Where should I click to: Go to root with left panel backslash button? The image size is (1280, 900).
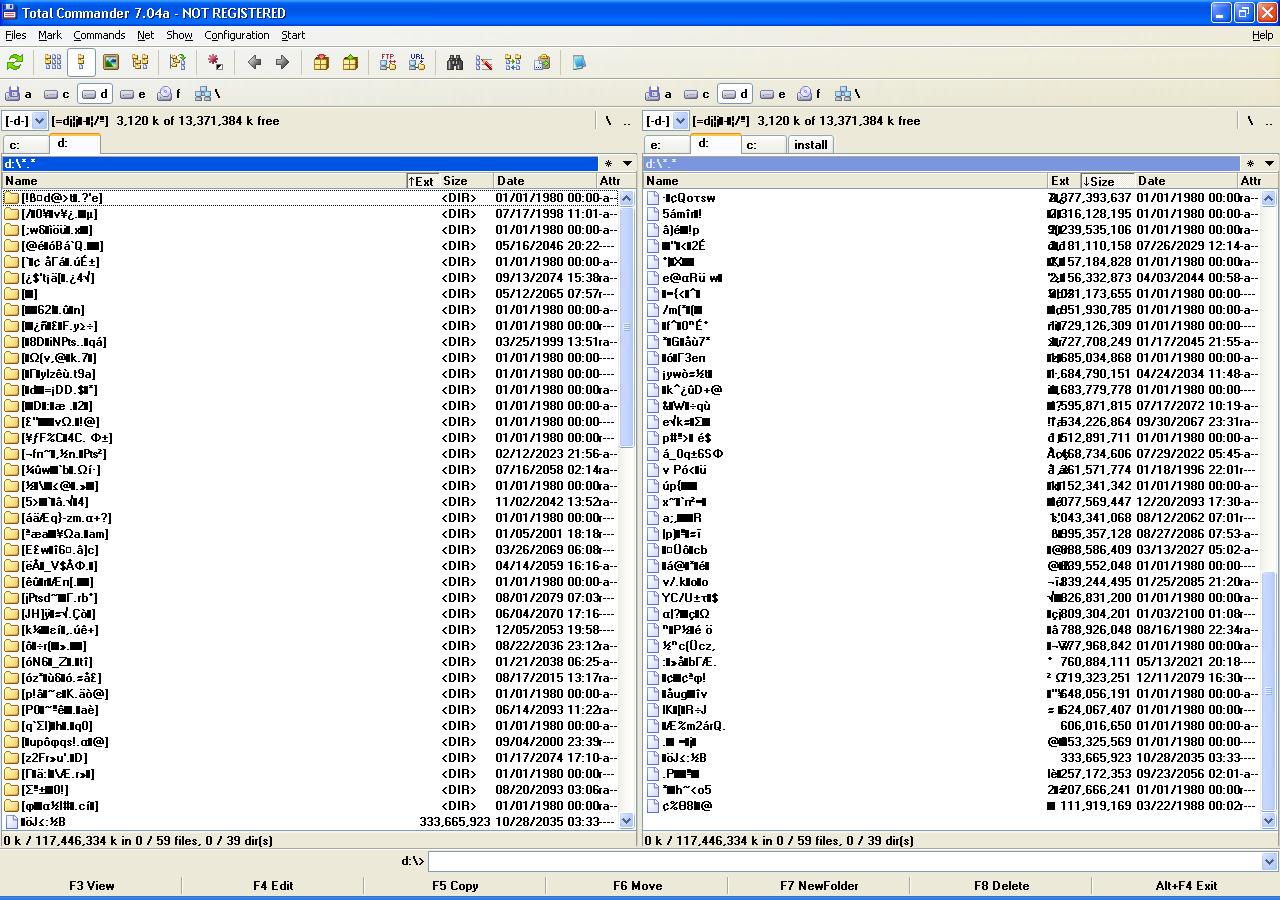pos(608,120)
